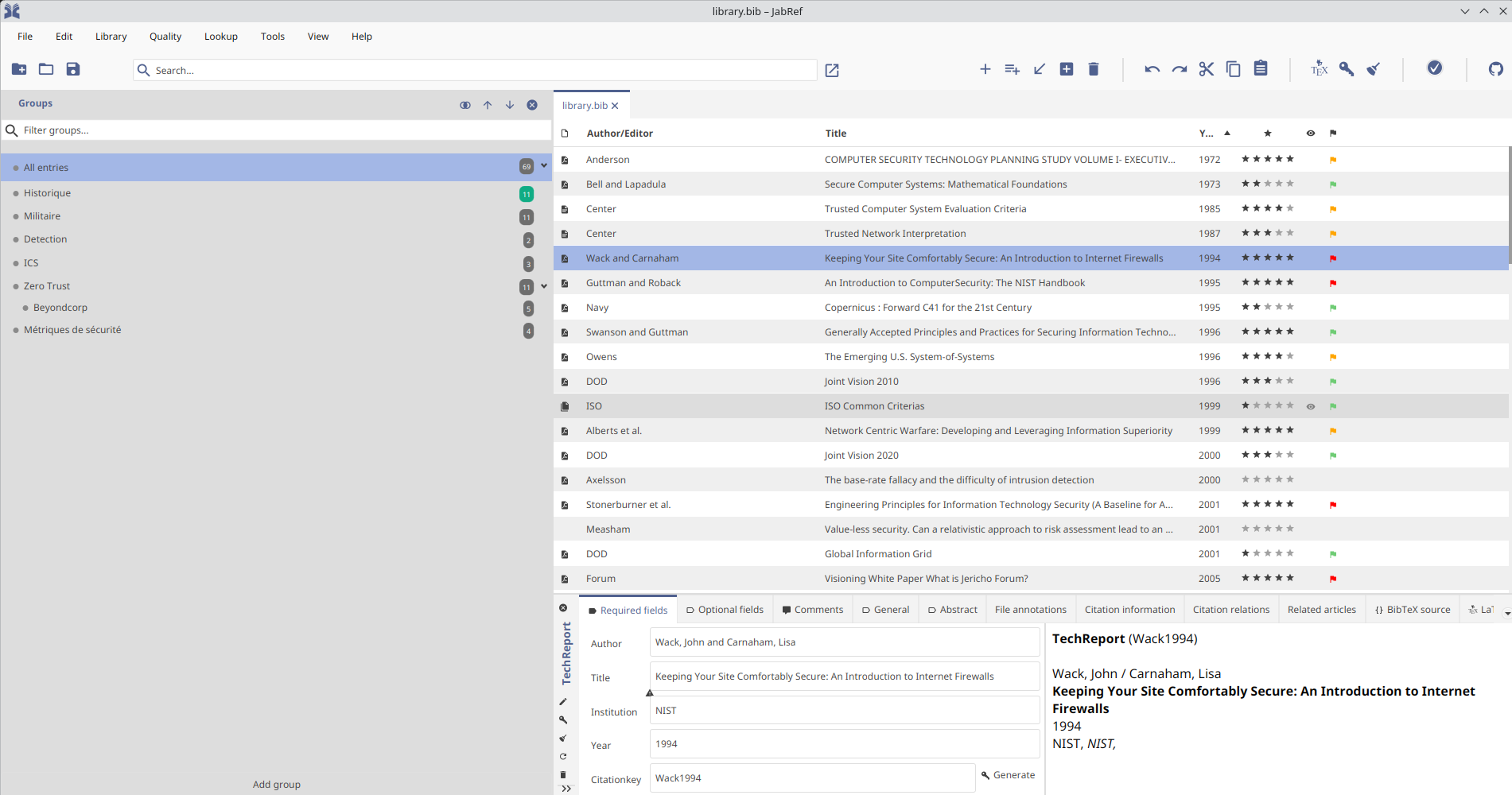Expand the All entries group arrow
This screenshot has width=1512, height=795.
(x=544, y=166)
